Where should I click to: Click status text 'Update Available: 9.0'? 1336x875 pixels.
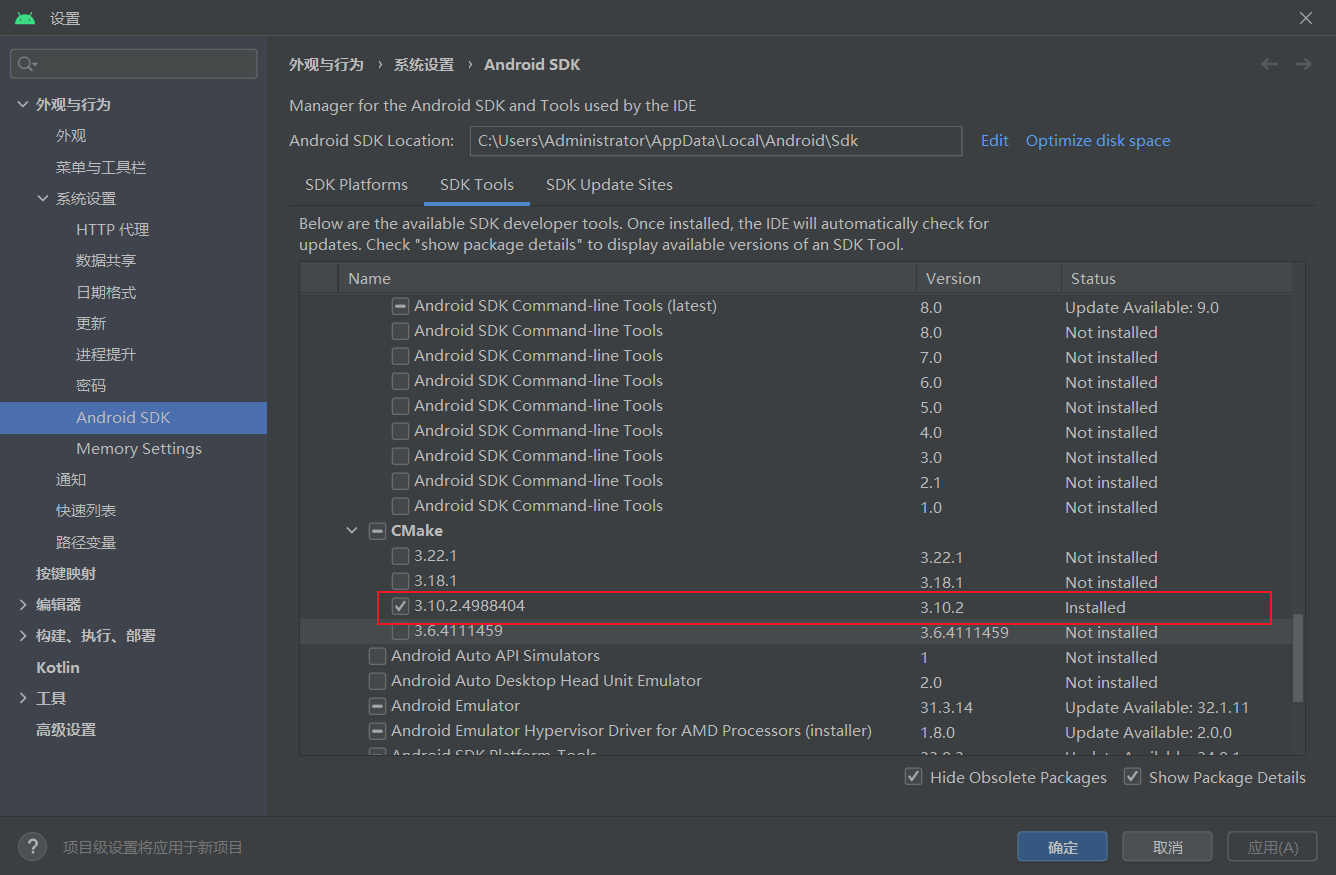1142,307
